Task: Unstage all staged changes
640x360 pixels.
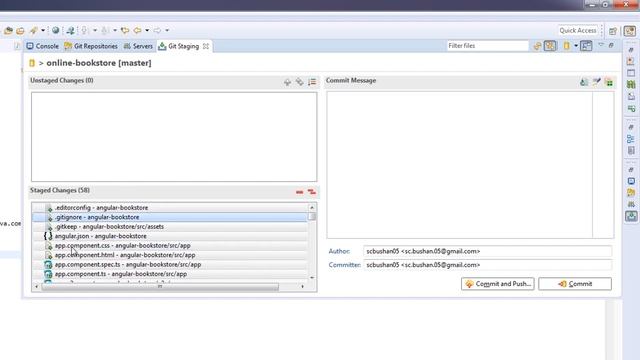Action: pyautogui.click(x=312, y=192)
